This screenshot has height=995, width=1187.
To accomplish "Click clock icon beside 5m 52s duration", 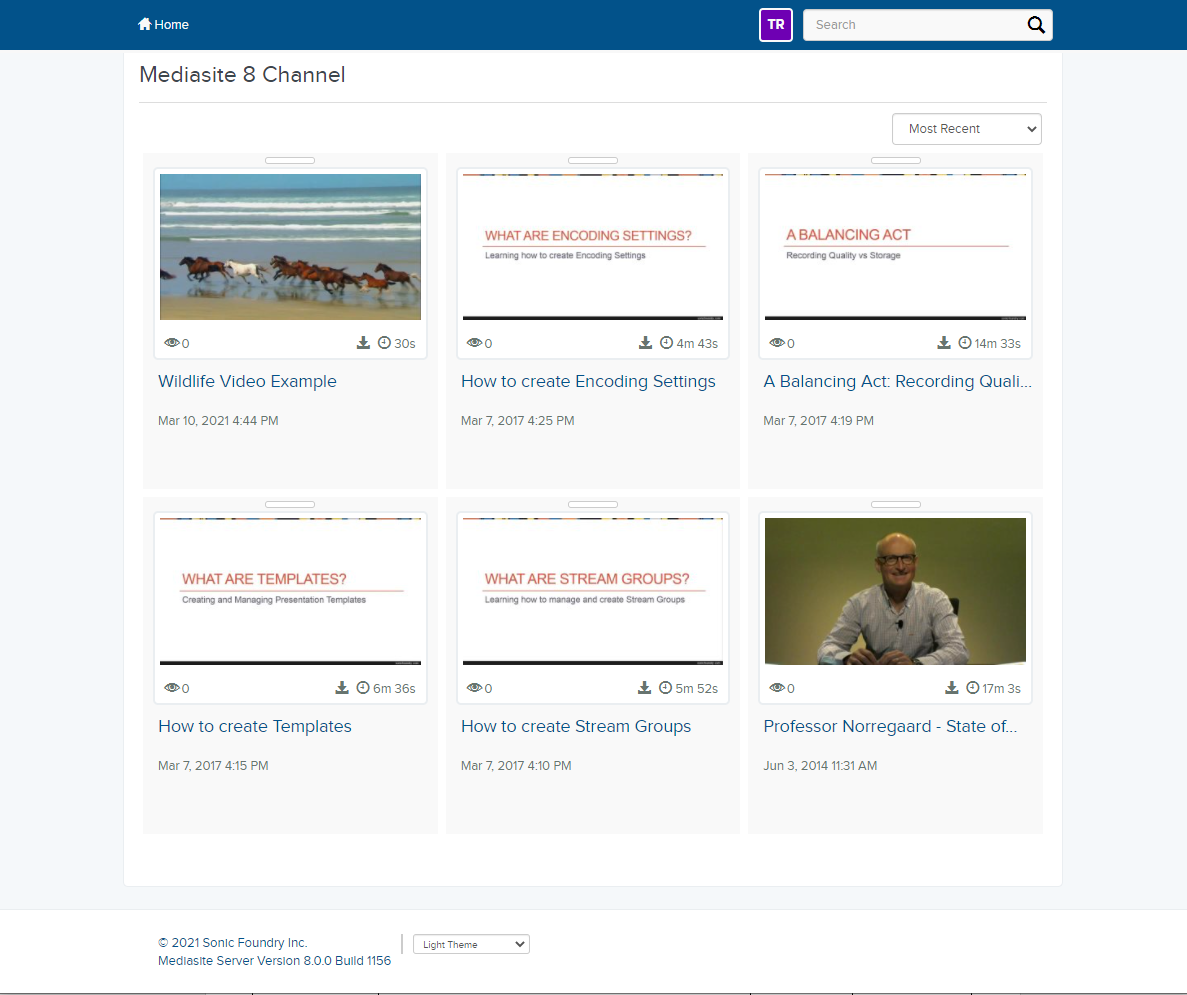I will pyautogui.click(x=665, y=688).
